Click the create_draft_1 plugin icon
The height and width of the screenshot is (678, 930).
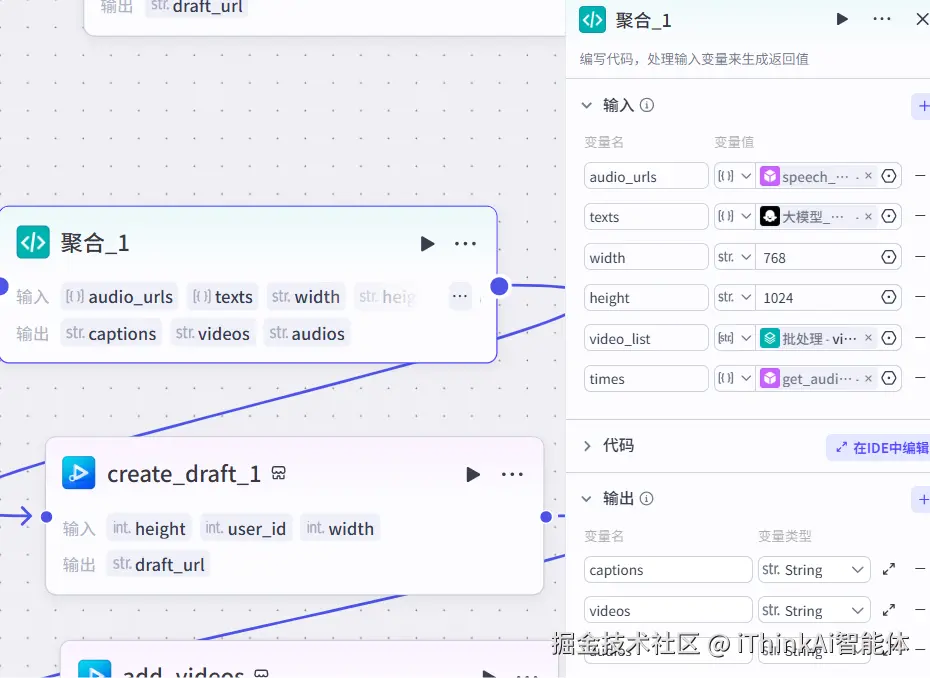click(78, 473)
